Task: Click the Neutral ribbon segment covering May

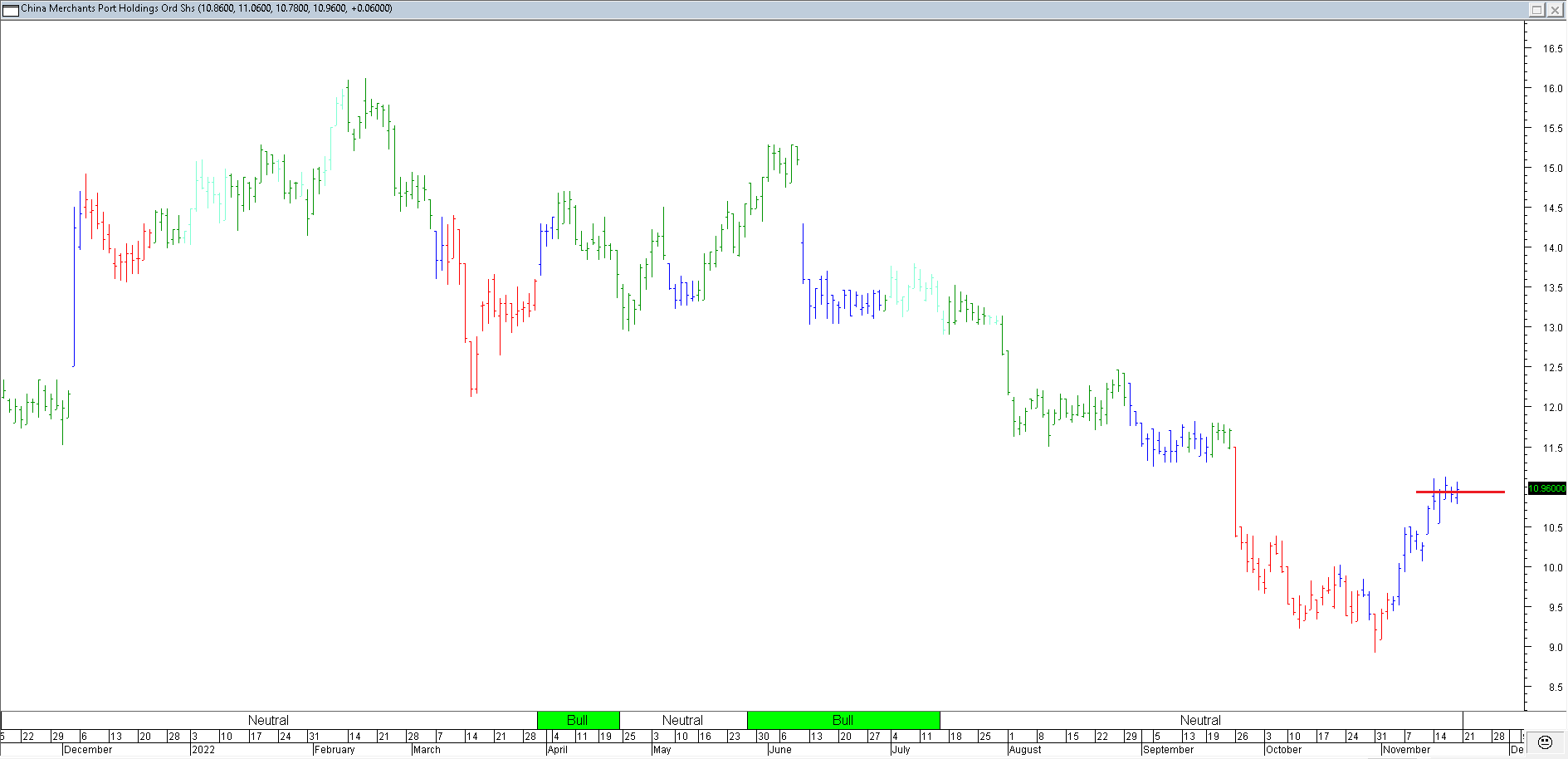Action: coord(682,720)
